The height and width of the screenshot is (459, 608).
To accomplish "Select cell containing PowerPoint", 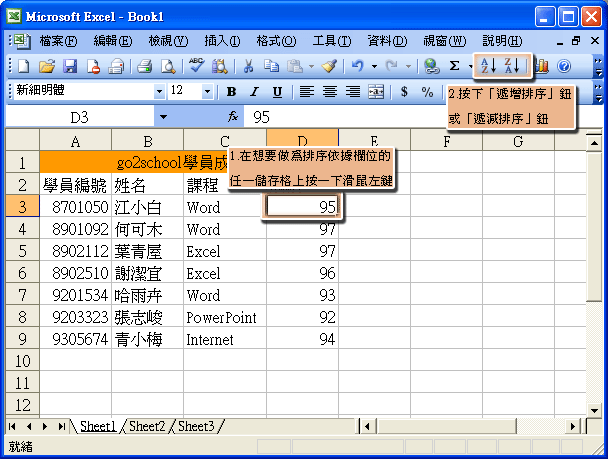I will [x=225, y=317].
